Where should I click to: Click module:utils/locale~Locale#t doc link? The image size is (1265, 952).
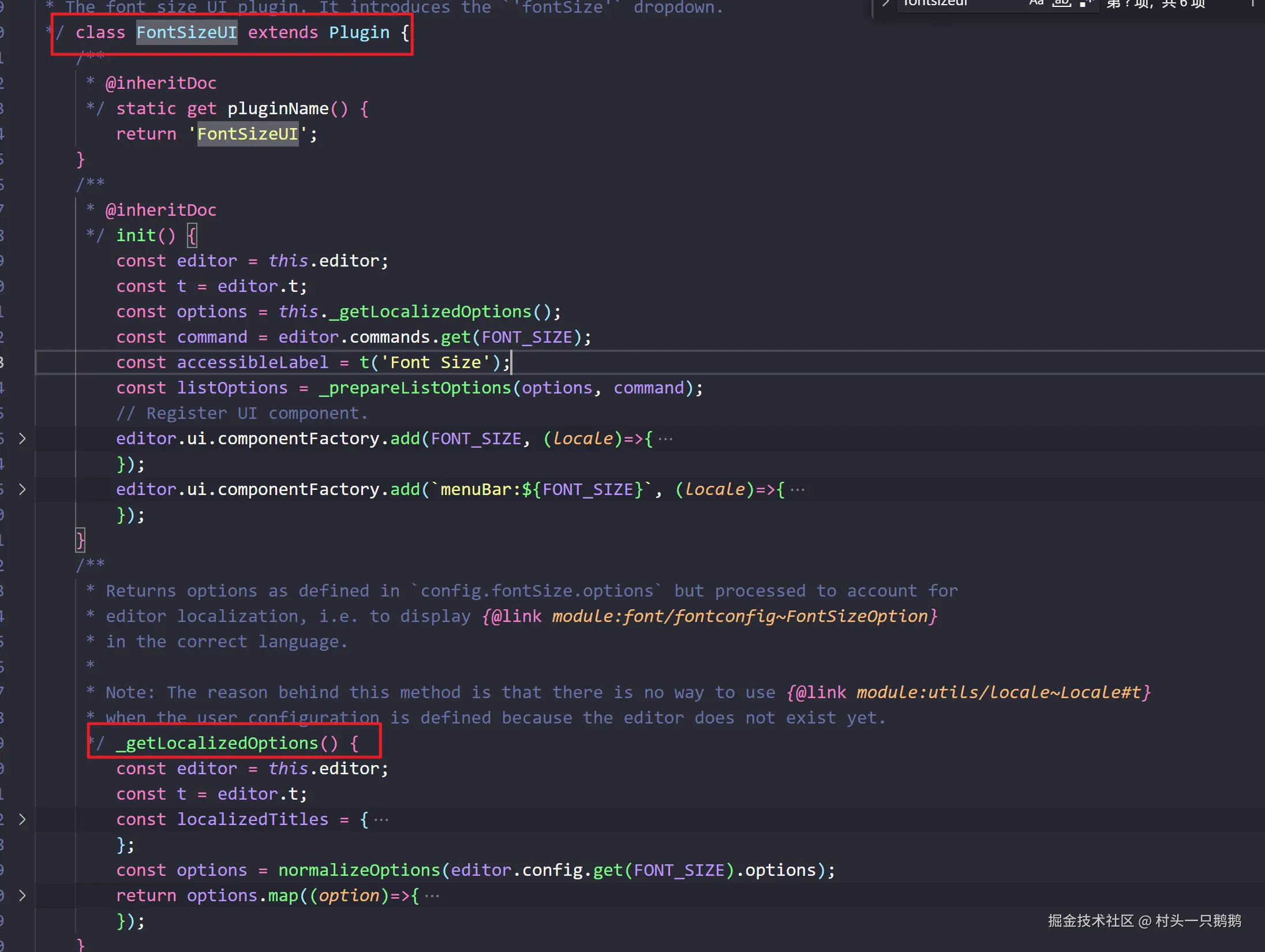pyautogui.click(x=998, y=692)
